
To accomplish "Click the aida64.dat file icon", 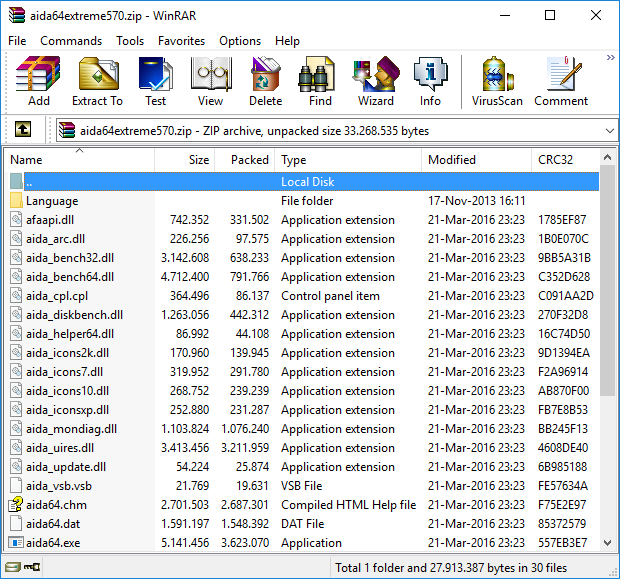I will click(16, 523).
